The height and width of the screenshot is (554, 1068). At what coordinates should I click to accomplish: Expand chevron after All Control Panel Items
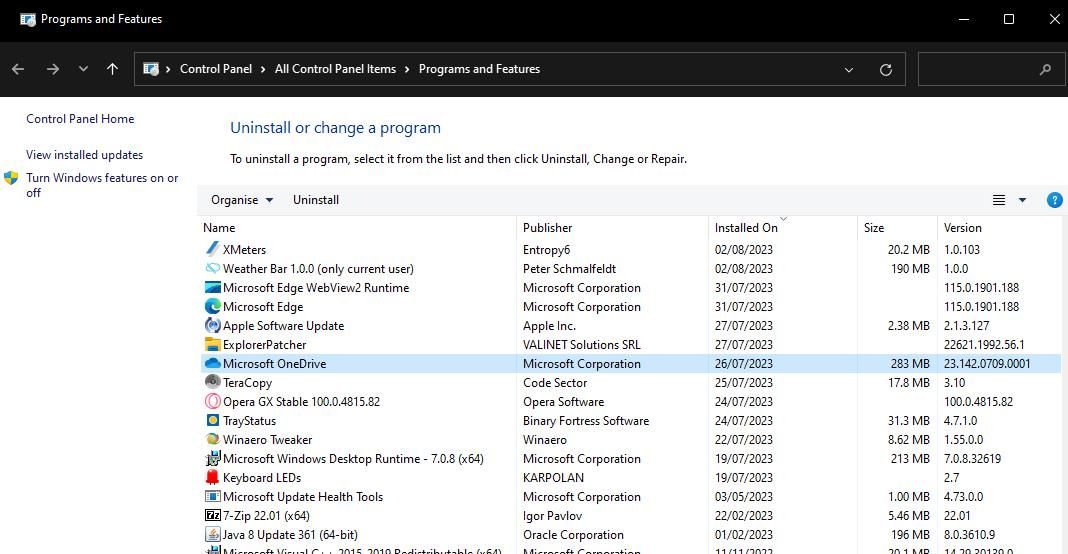pos(407,69)
